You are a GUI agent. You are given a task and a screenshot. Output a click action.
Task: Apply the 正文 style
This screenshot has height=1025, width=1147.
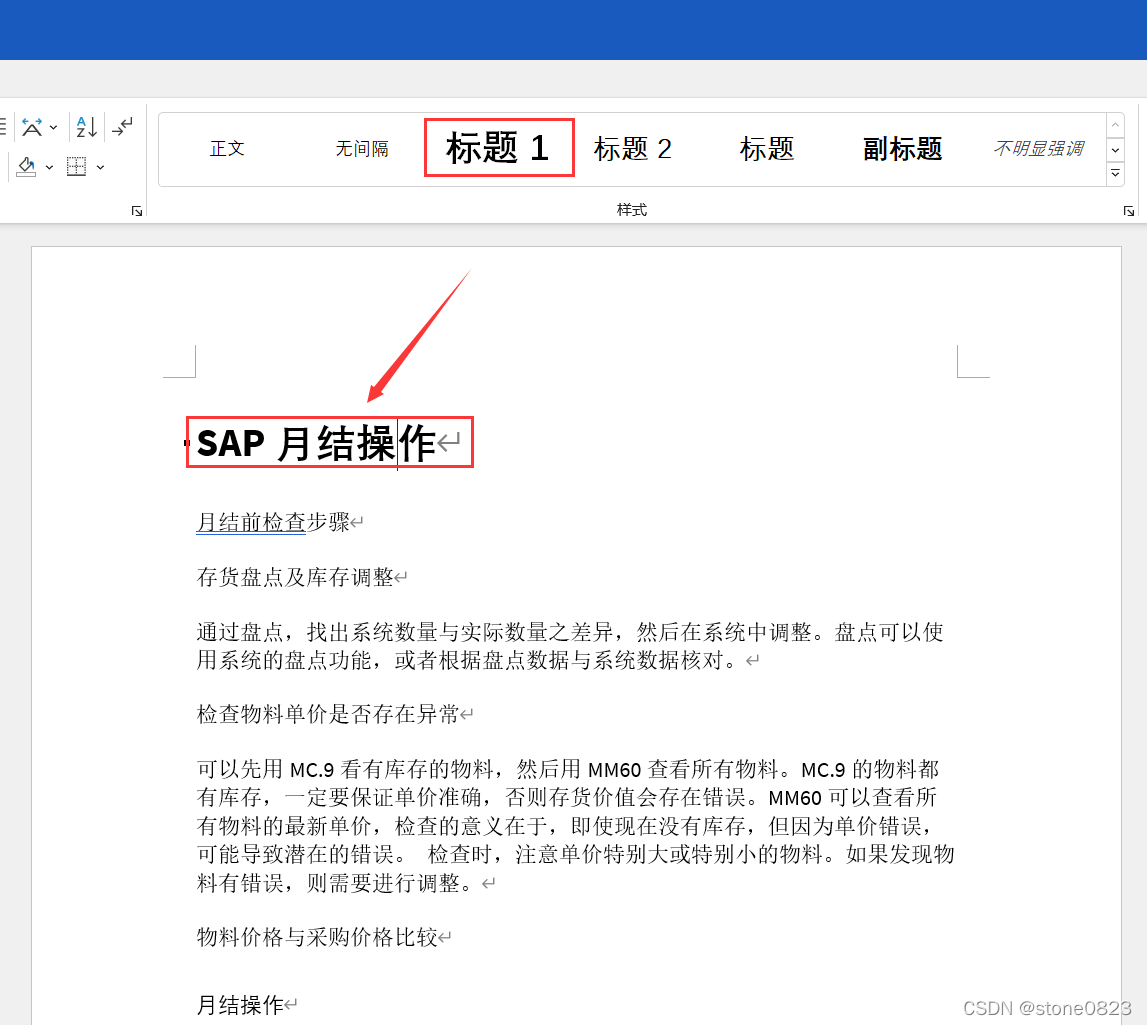pos(227,149)
